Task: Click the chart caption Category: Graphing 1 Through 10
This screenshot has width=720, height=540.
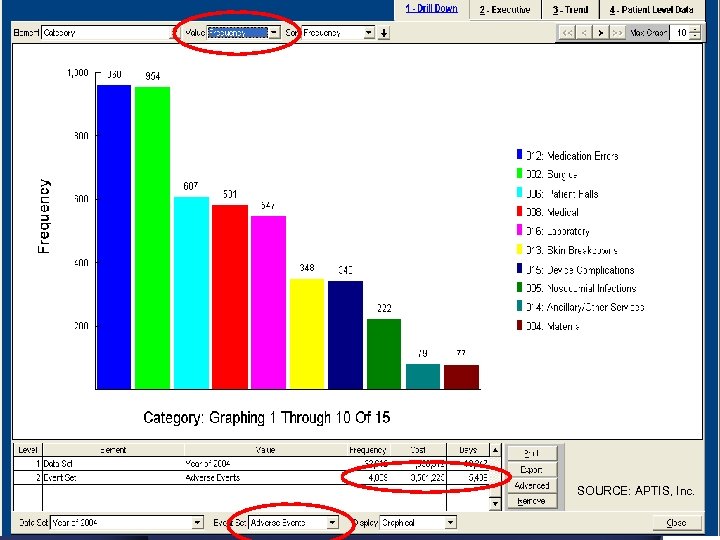Action: pos(267,417)
